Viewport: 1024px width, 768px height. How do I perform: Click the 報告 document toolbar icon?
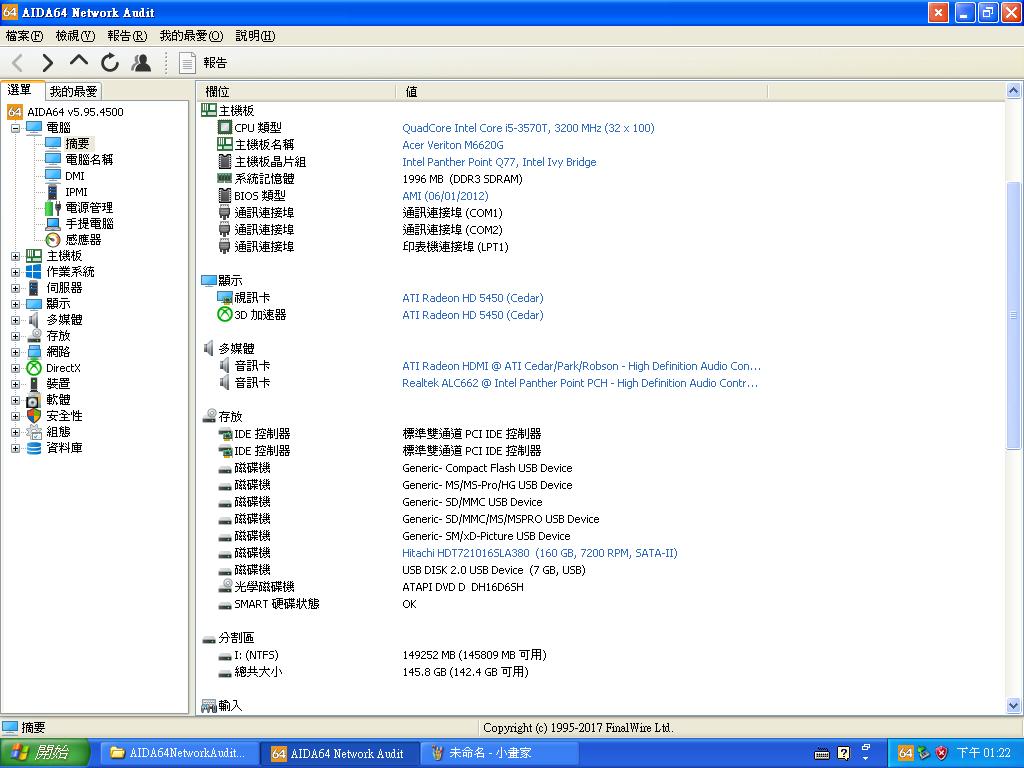coord(187,63)
